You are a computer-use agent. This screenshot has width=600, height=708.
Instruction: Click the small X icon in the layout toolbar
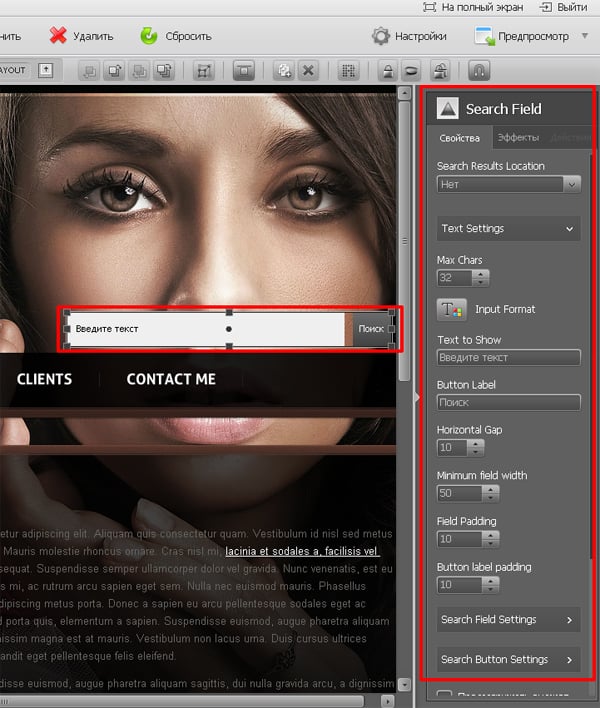click(309, 71)
